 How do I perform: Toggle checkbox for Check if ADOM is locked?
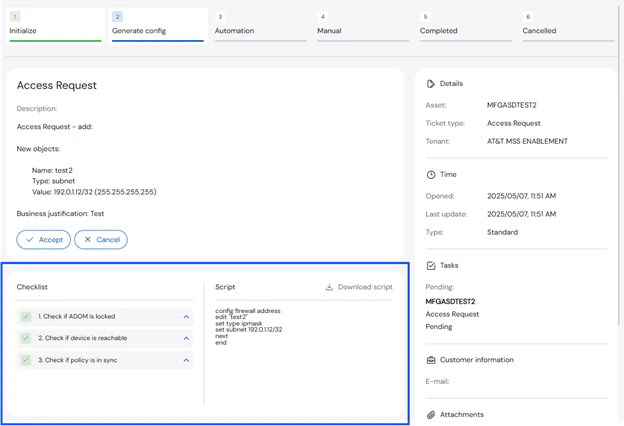pyautogui.click(x=26, y=317)
